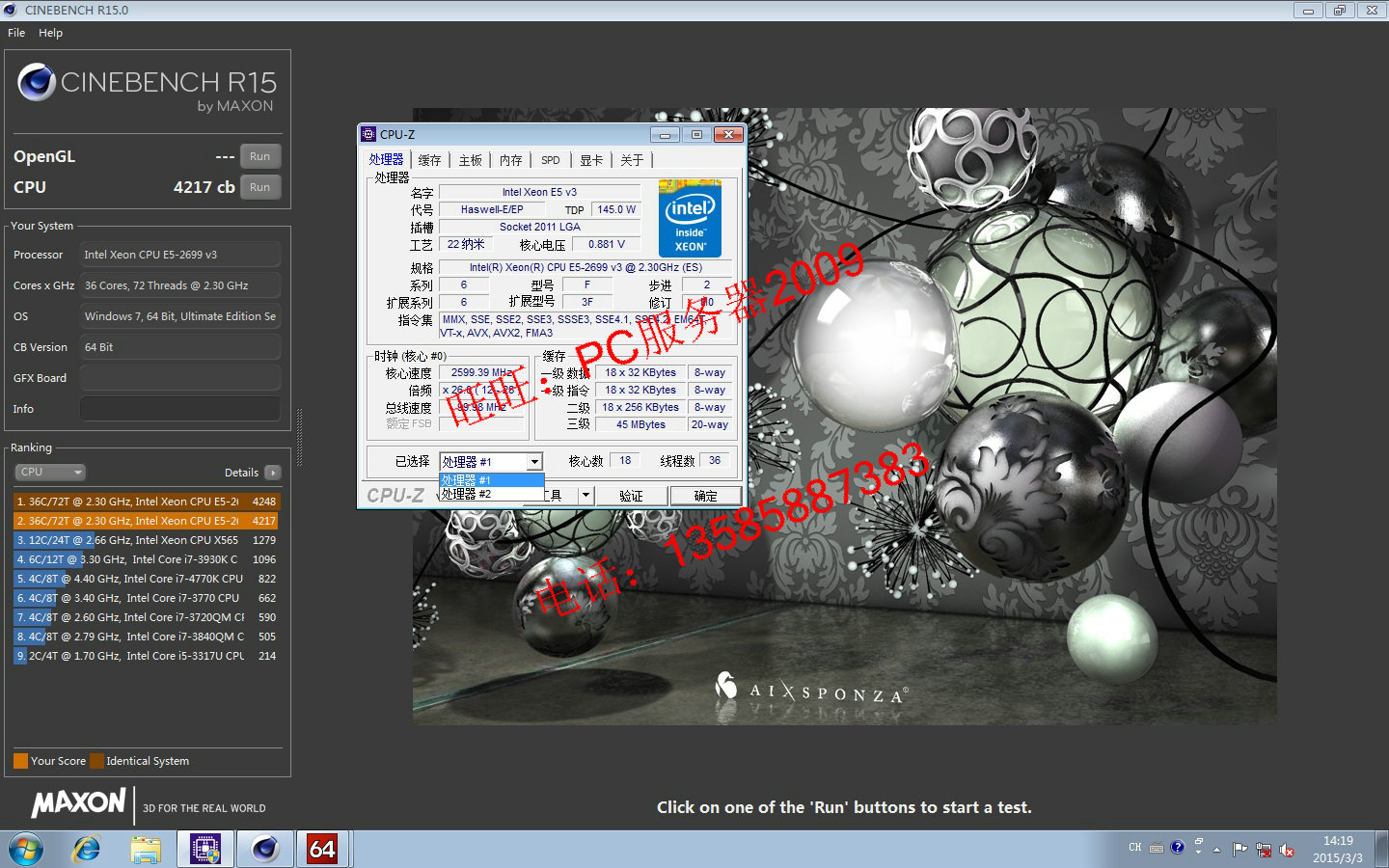The width and height of the screenshot is (1389, 868).
Task: Open the Help menu in CINEBENCH
Action: click(x=50, y=33)
